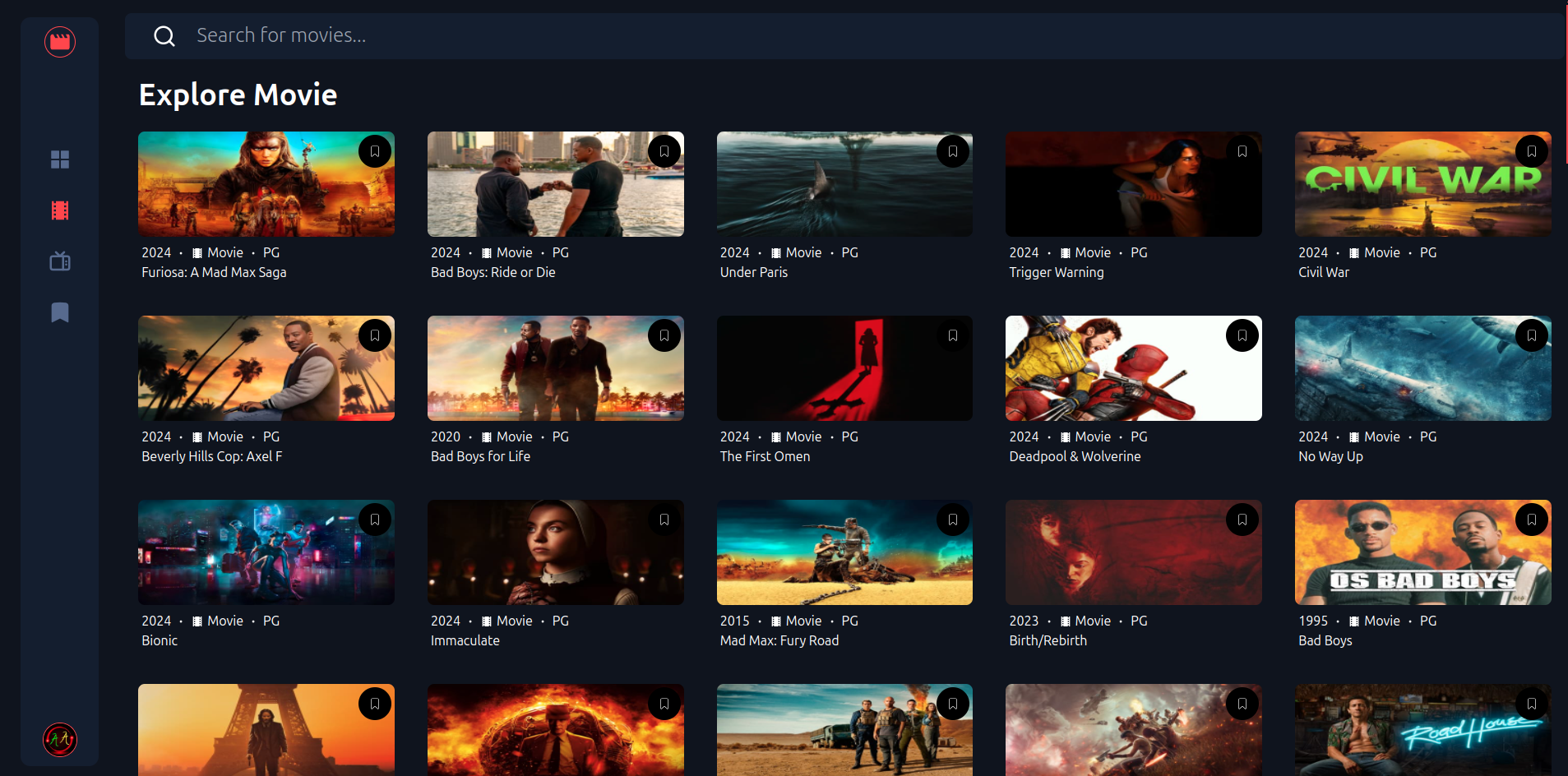The height and width of the screenshot is (776, 1568).
Task: Bookmark Civil War
Action: [1532, 151]
